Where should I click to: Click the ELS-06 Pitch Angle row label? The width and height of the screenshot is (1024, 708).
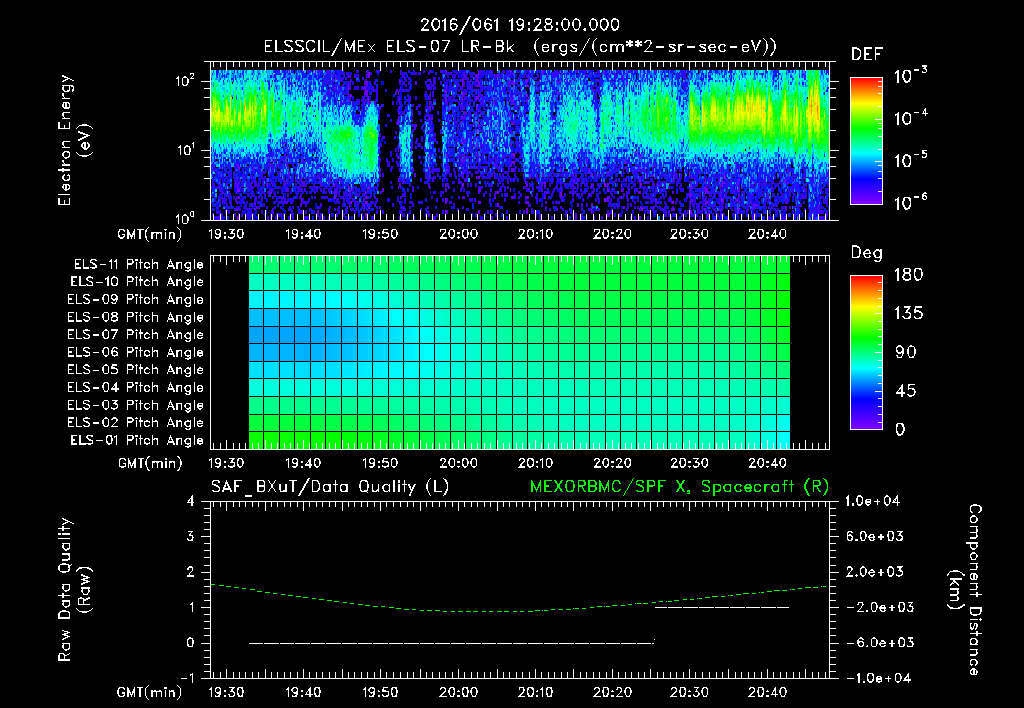(136, 352)
